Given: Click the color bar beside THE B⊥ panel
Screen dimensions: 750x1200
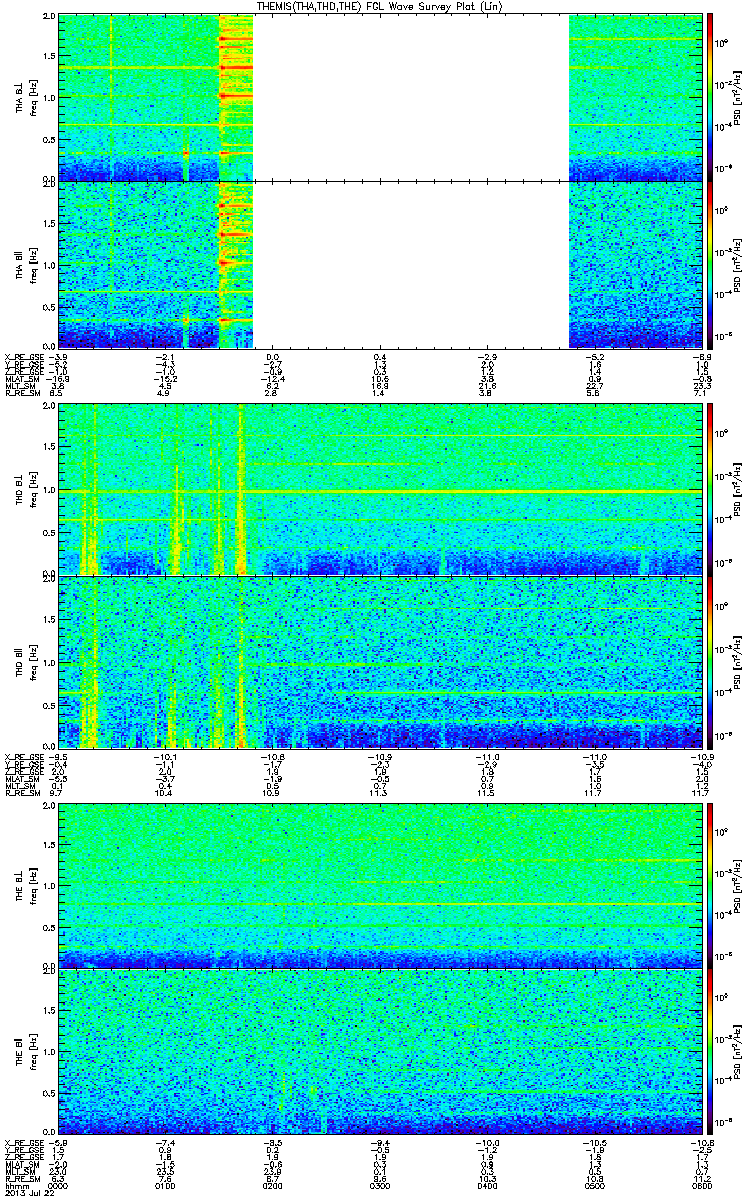Looking at the screenshot, I should (710, 885).
